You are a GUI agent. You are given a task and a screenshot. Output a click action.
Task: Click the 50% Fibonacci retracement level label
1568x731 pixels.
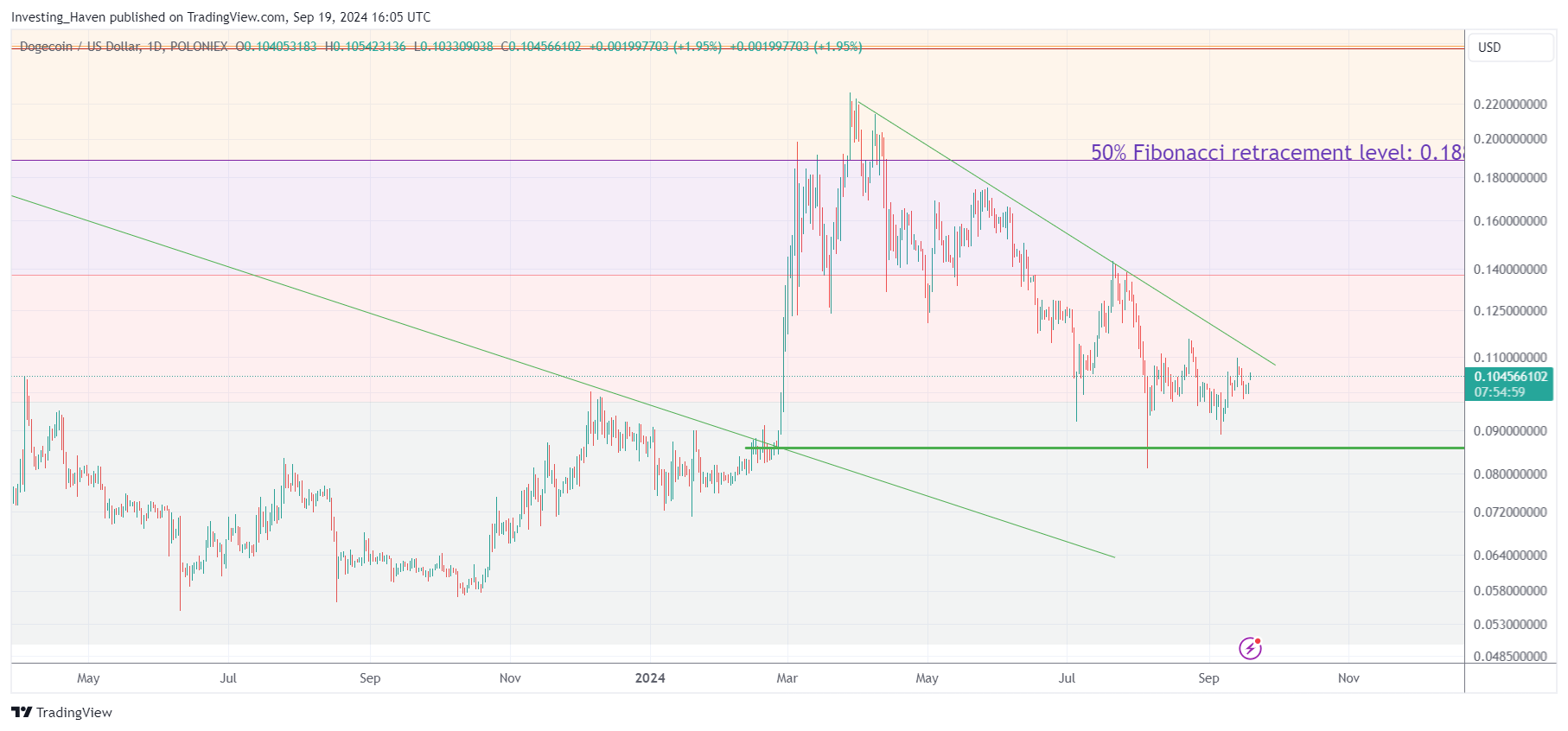coord(1277,153)
